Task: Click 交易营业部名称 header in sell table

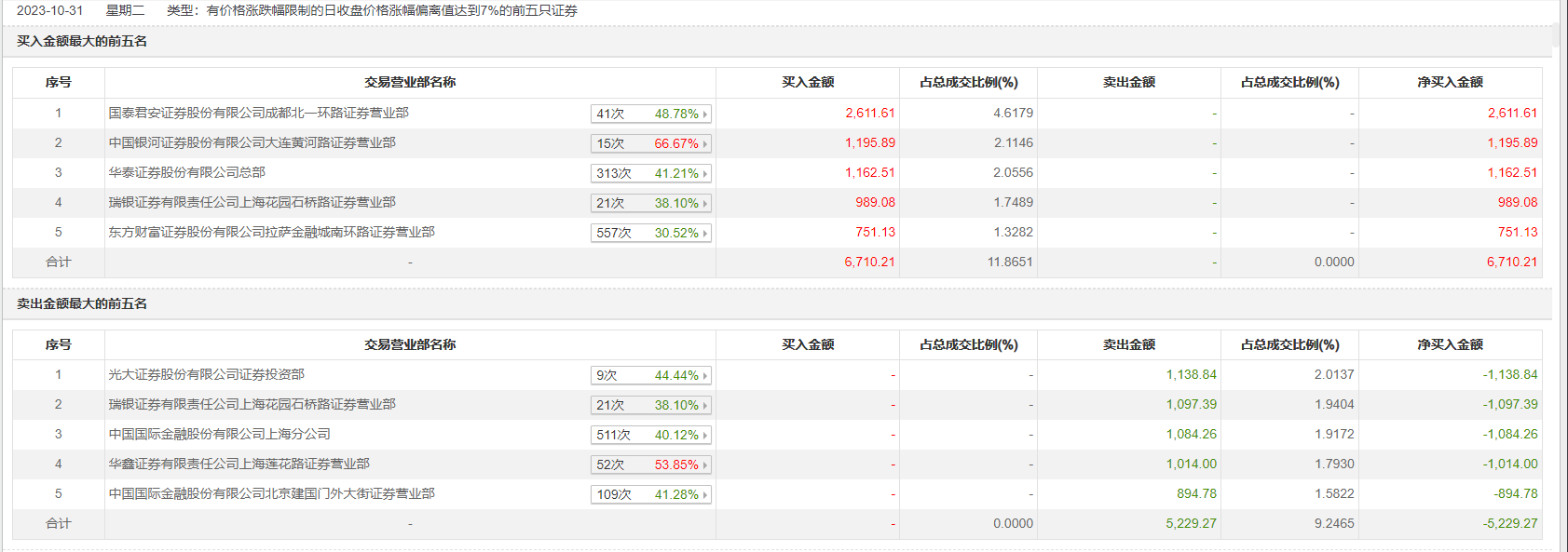Action: tap(410, 344)
